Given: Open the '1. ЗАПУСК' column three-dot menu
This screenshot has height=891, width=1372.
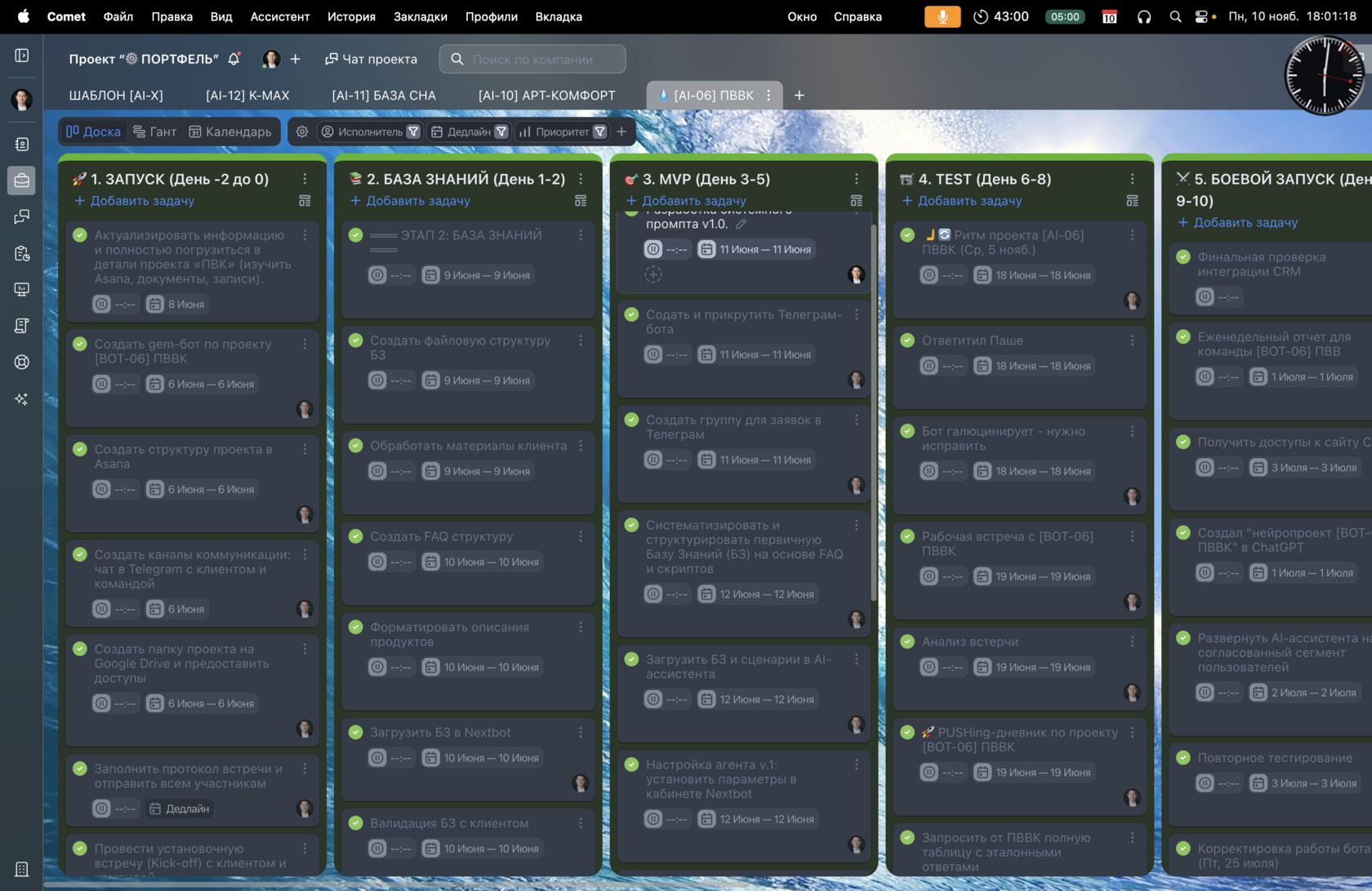Looking at the screenshot, I should (305, 179).
